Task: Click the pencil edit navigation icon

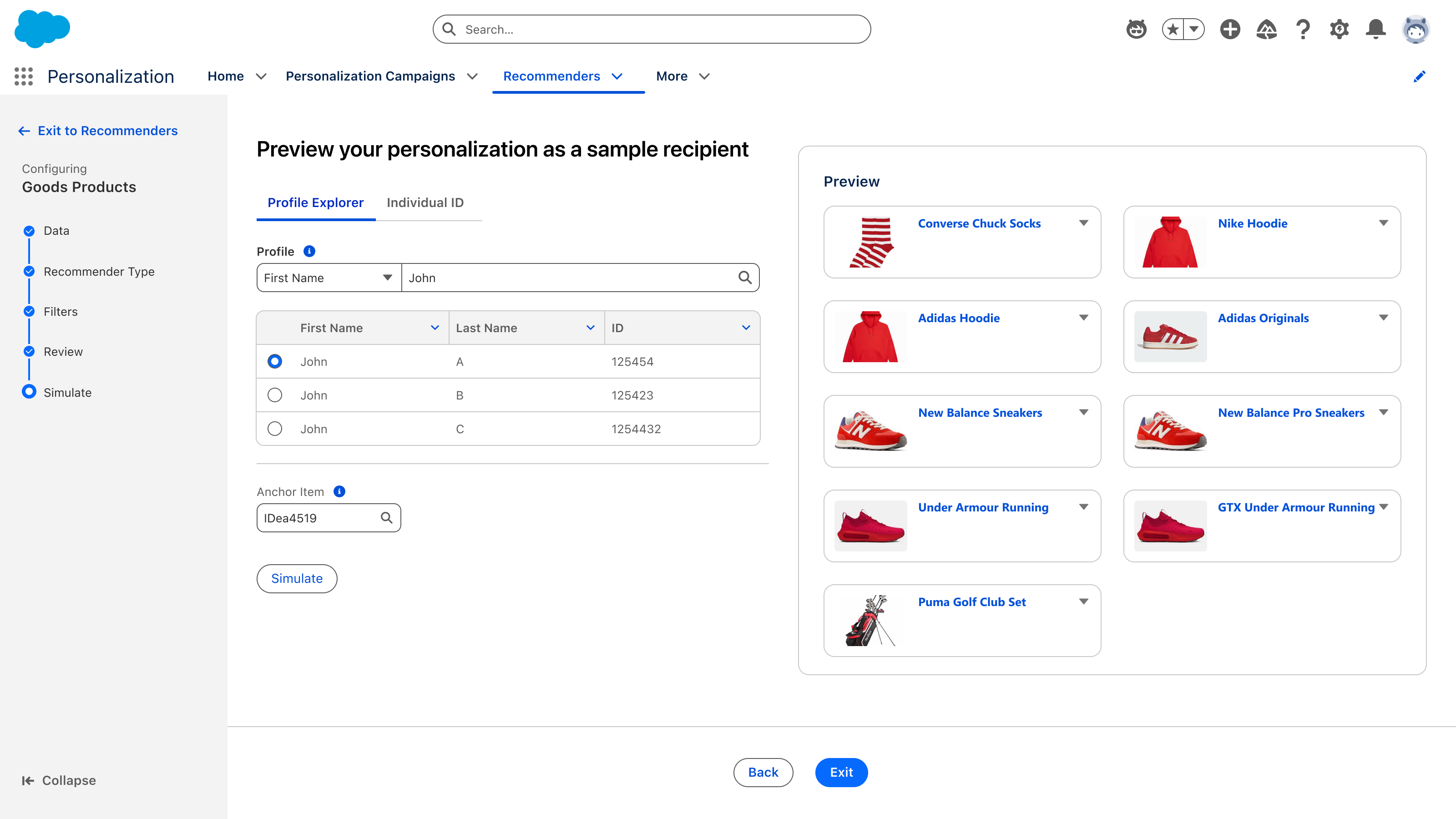Action: click(x=1419, y=76)
